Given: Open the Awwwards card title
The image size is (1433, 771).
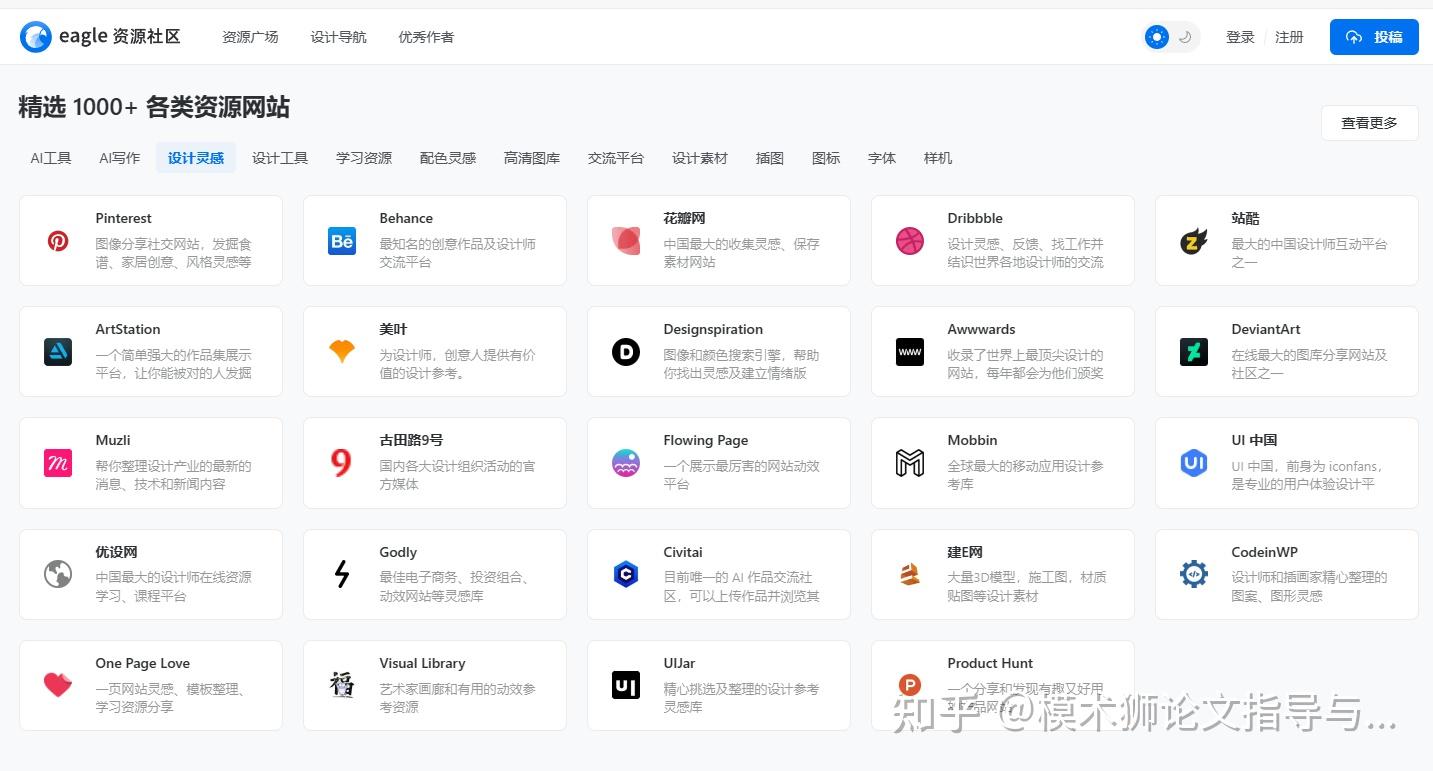Looking at the screenshot, I should (982, 329).
